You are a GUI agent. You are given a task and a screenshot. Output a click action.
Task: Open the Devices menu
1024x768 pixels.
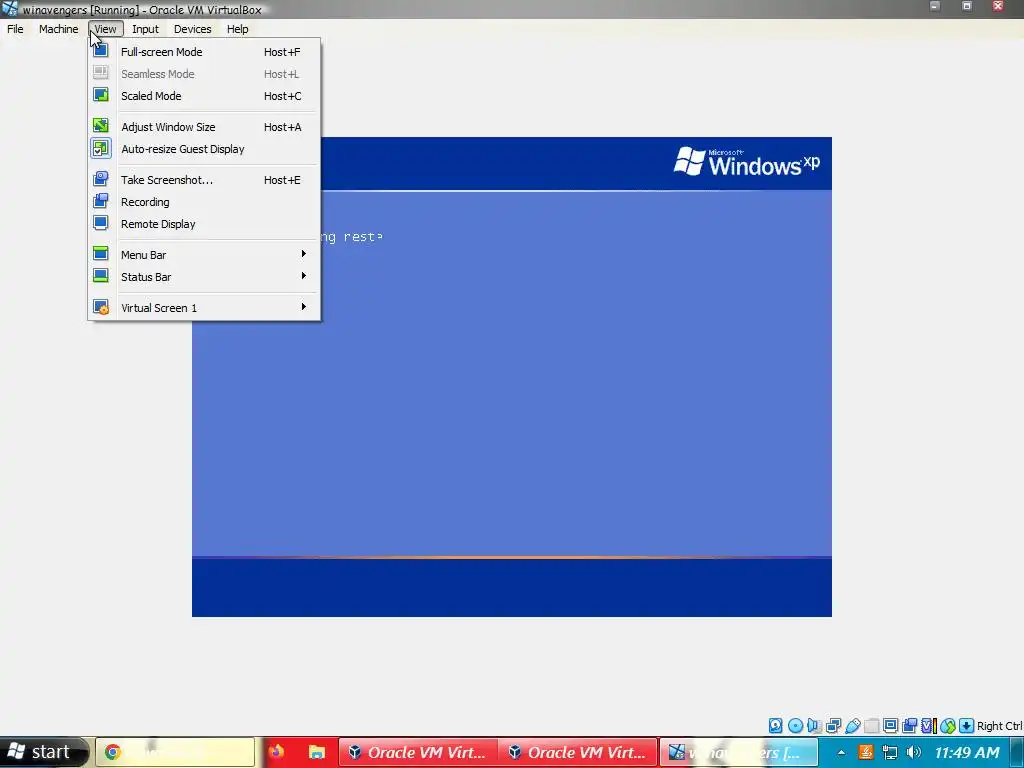pos(192,29)
